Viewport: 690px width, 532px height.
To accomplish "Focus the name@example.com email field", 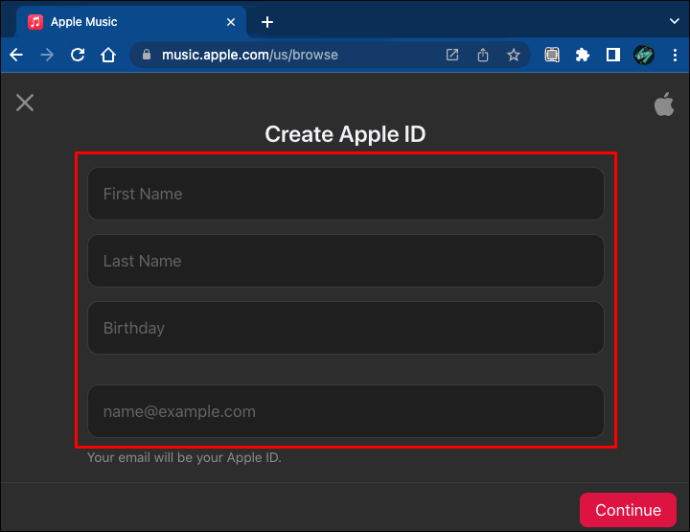I will (345, 411).
